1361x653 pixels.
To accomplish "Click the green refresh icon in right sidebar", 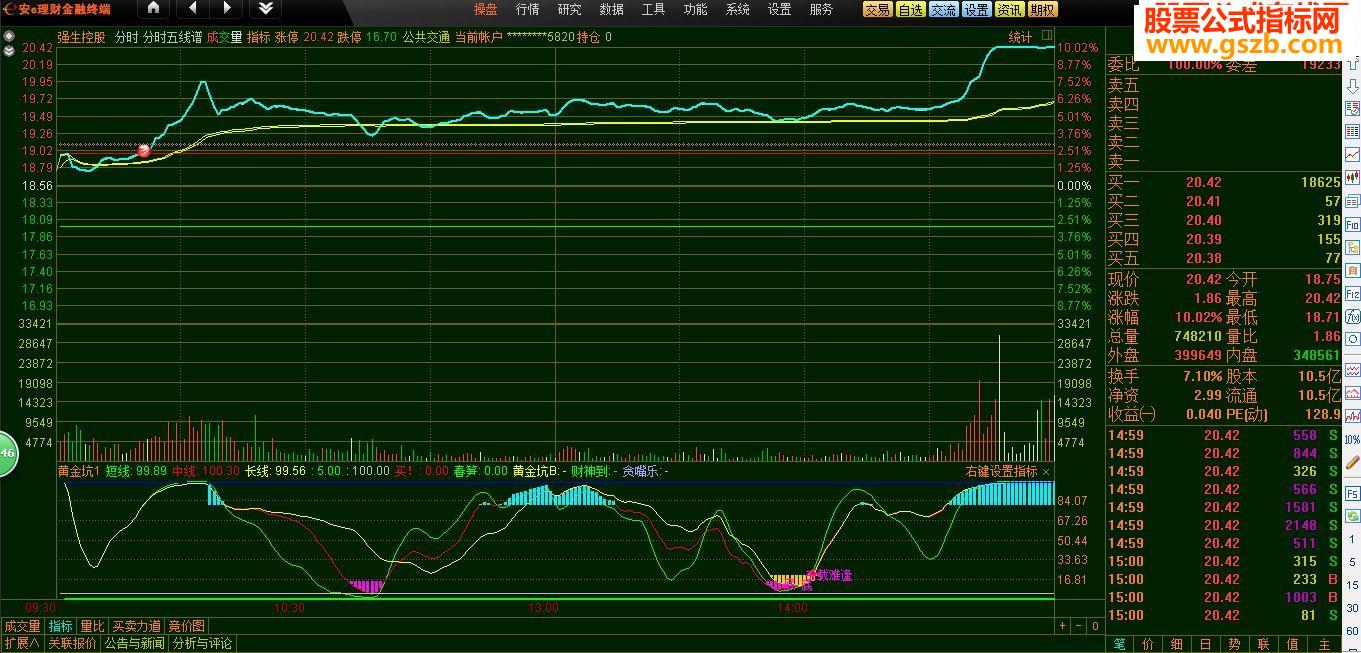I will (1352, 516).
